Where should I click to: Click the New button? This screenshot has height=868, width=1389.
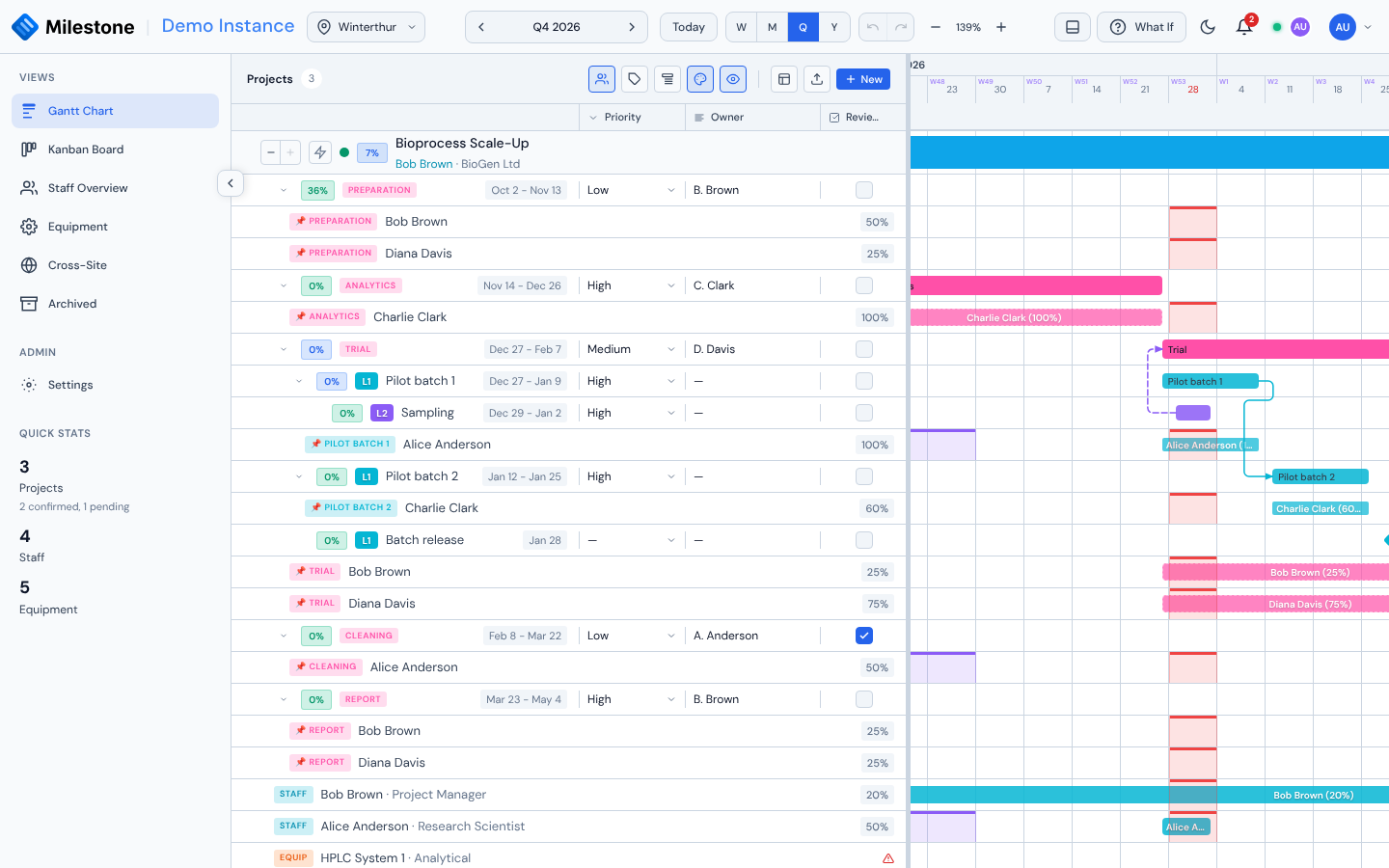863,79
